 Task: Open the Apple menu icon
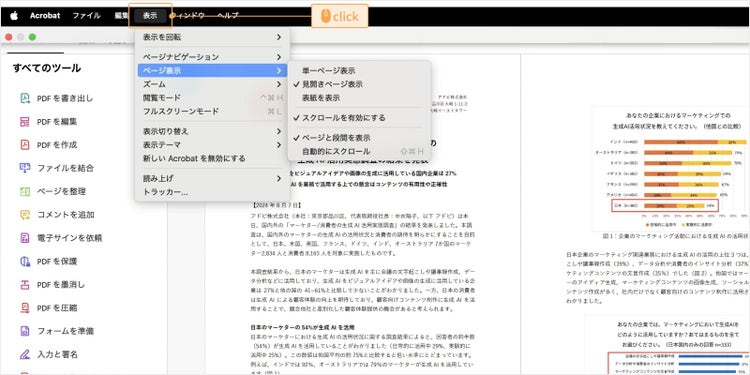14,16
